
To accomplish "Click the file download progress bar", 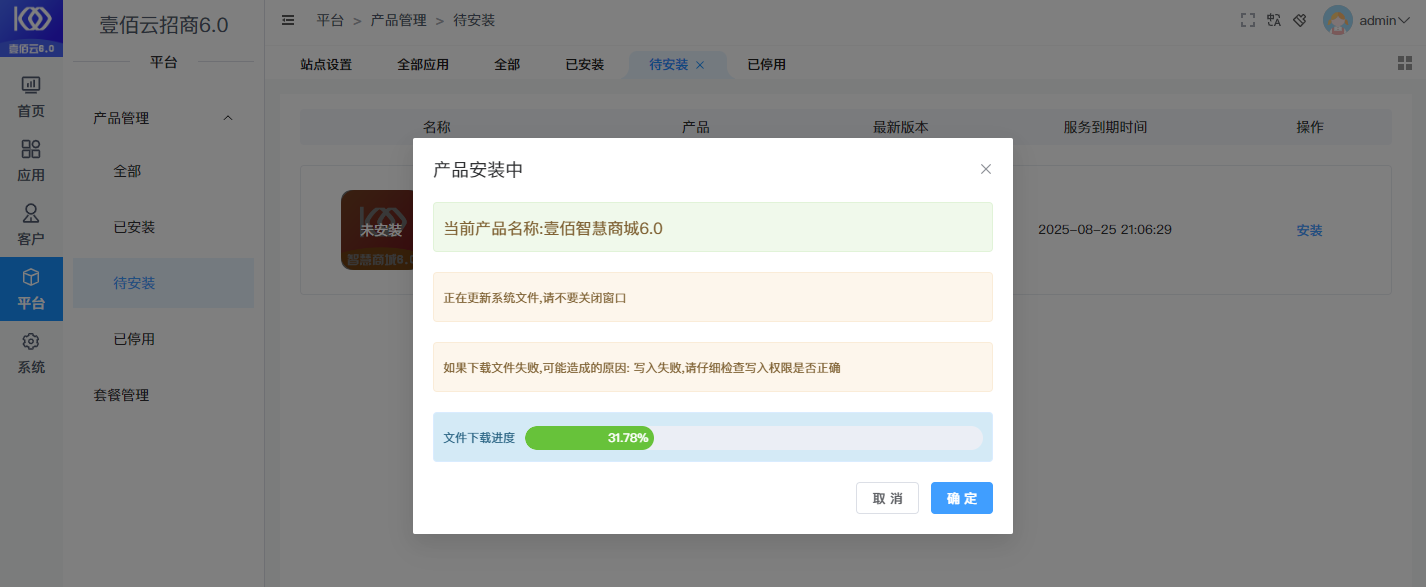I will 754,437.
